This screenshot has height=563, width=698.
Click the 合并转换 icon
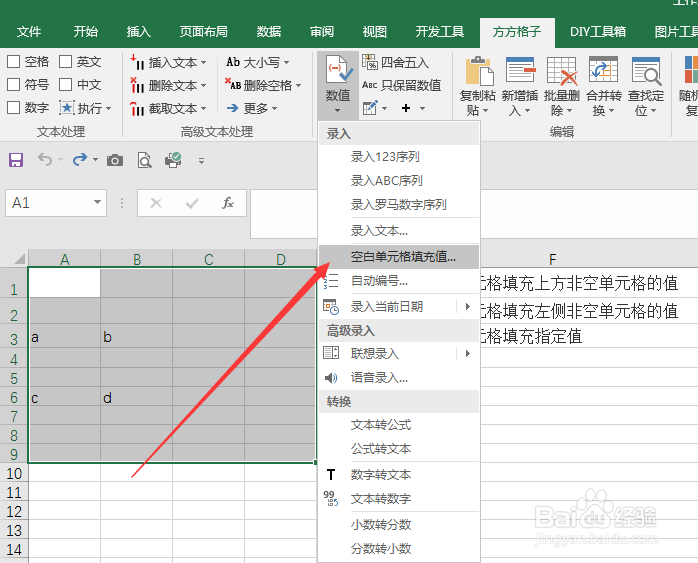[603, 70]
